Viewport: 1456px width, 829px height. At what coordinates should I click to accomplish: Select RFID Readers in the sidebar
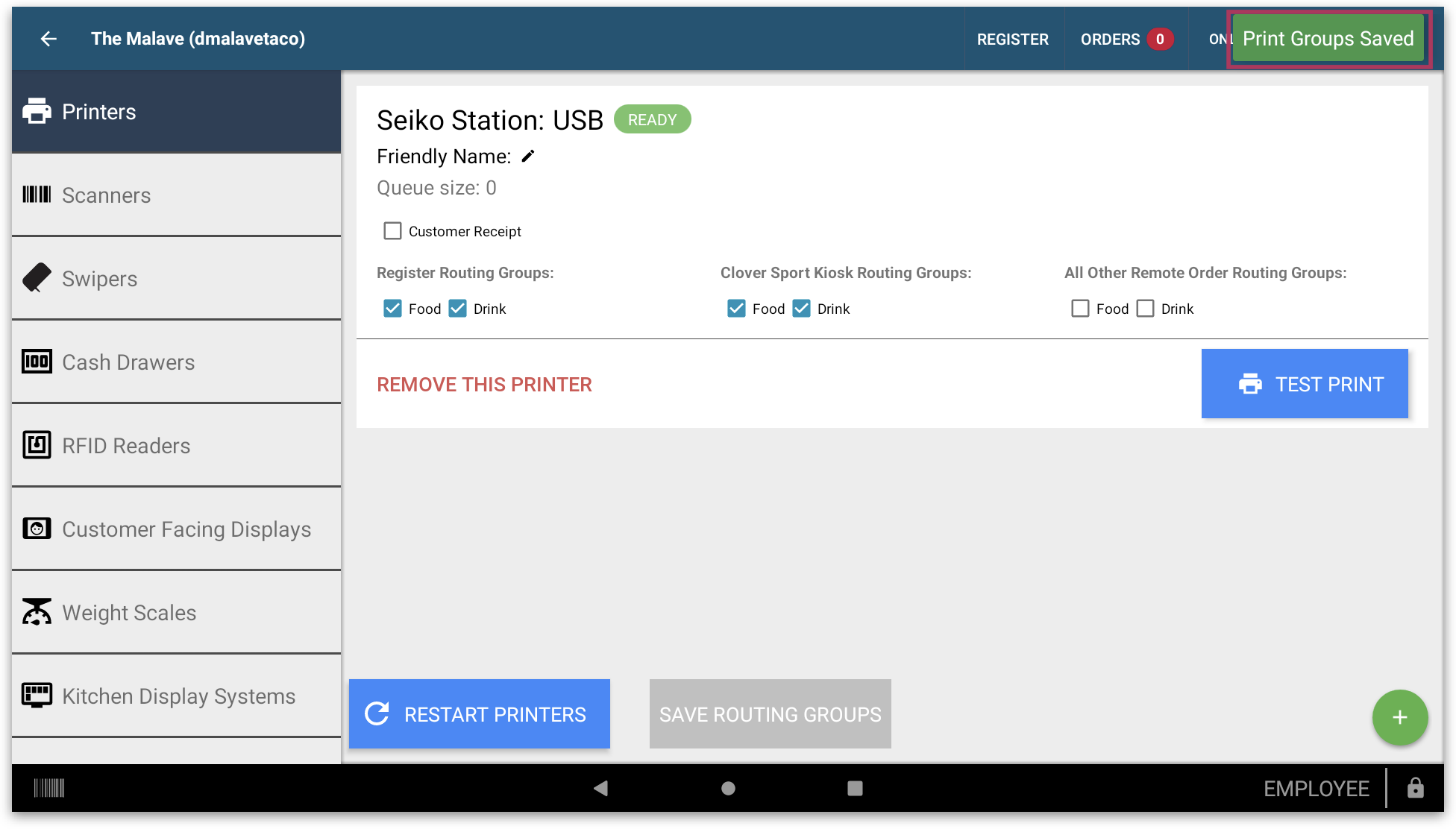point(37,445)
